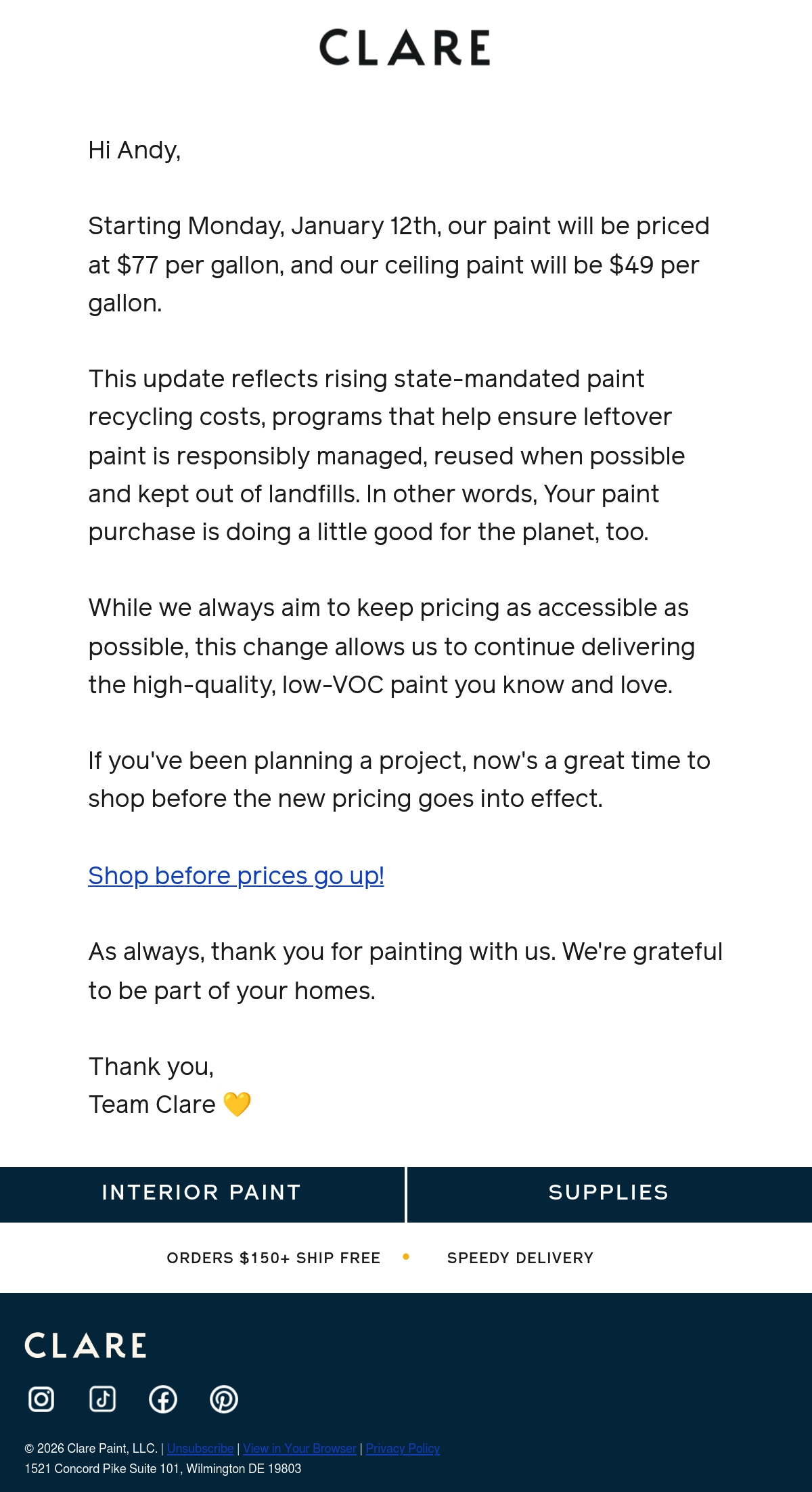Open the Privacy Policy link
The height and width of the screenshot is (1492, 812).
pyautogui.click(x=403, y=1448)
